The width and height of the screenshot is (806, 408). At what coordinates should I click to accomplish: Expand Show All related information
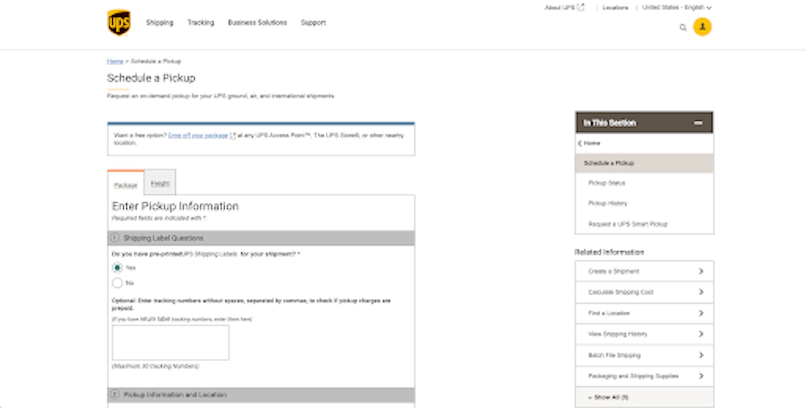pyautogui.click(x=644, y=397)
